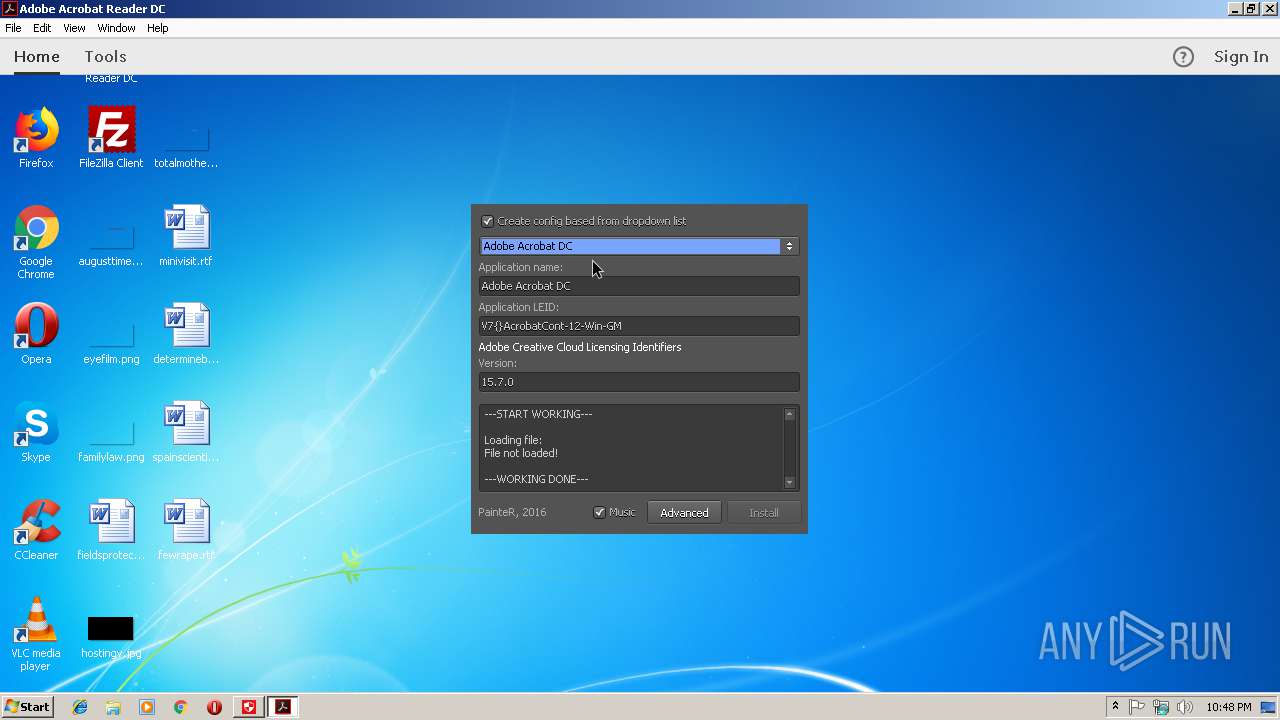Open the volume speaker tray icon

tap(1185, 707)
